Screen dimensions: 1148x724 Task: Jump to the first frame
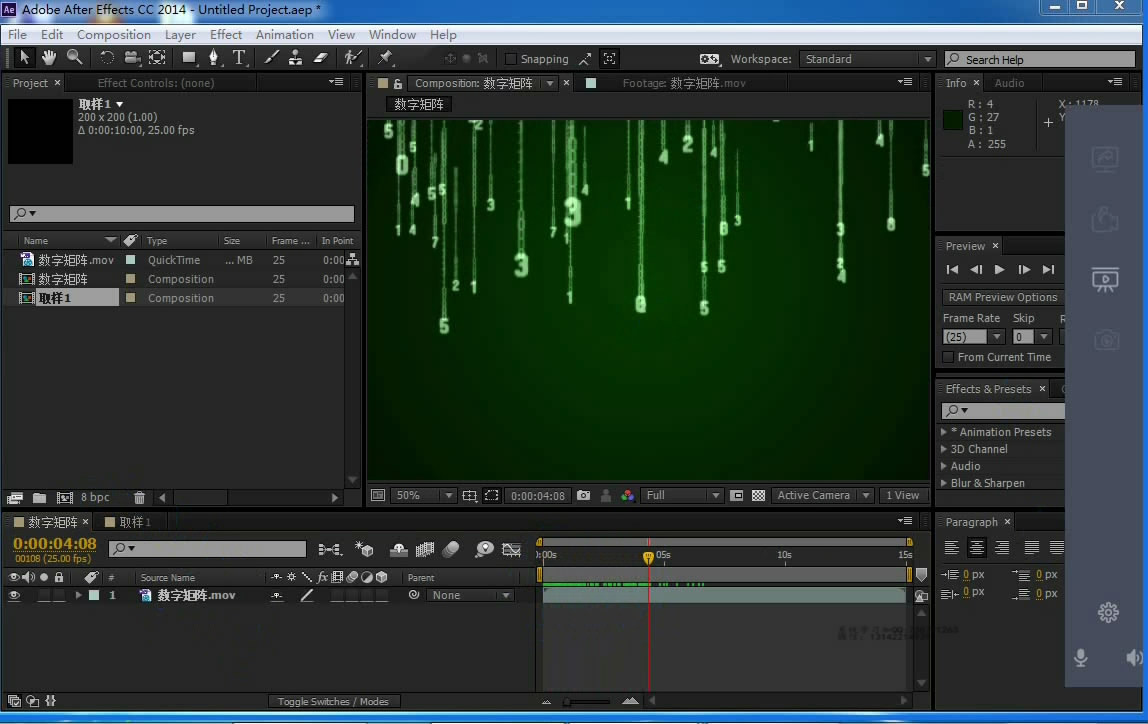(x=952, y=269)
